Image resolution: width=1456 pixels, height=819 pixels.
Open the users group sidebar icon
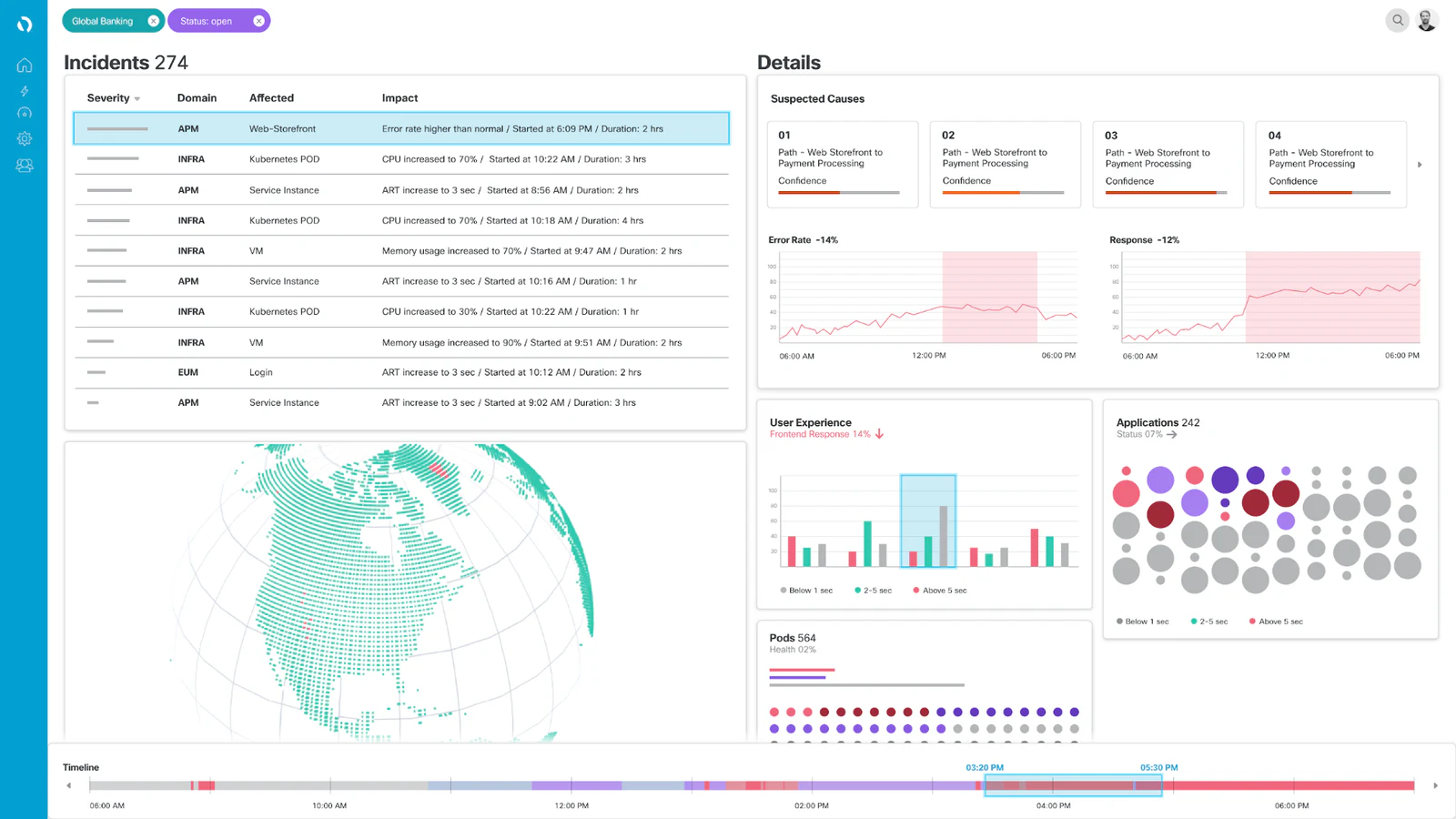tap(25, 166)
